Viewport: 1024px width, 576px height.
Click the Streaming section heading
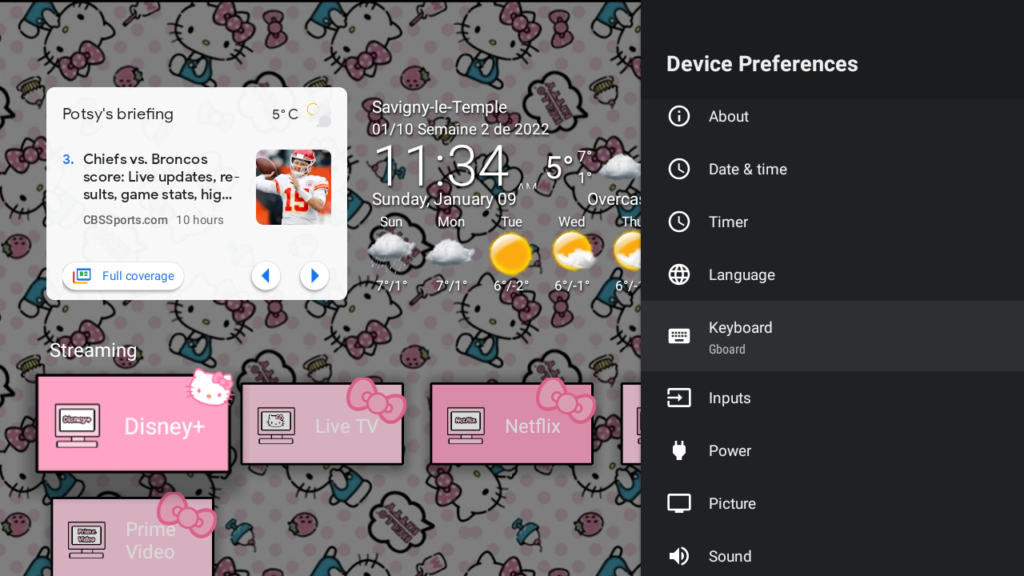click(x=93, y=351)
